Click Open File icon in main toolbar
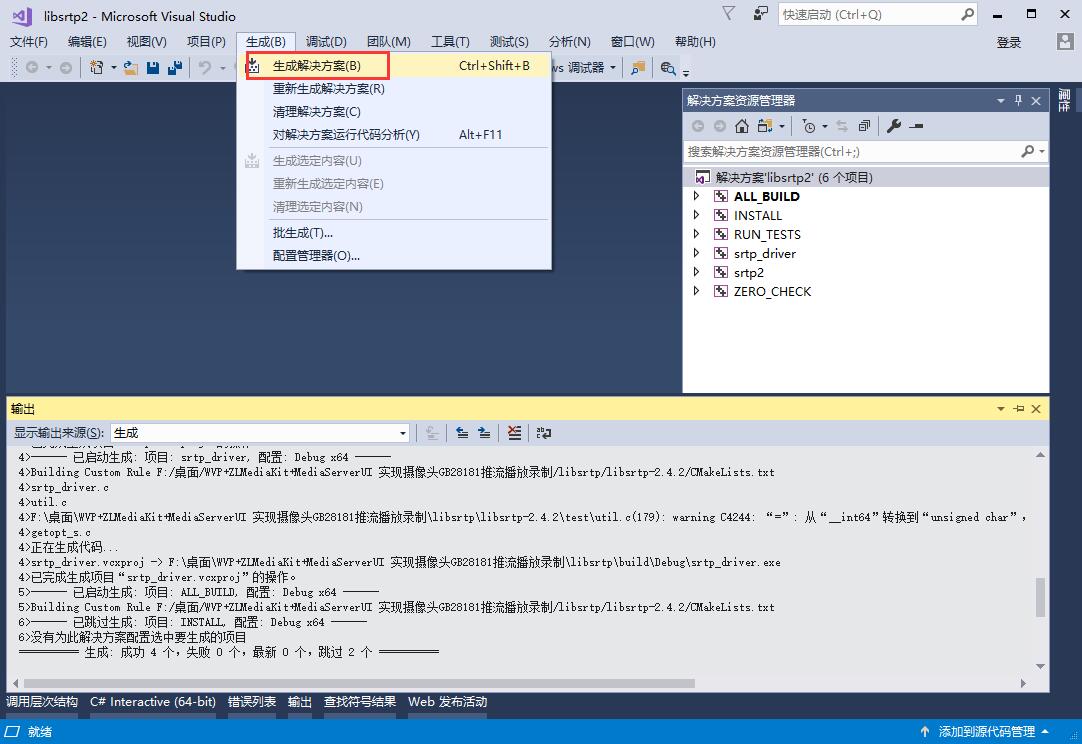The height and width of the screenshot is (744, 1082). coord(131,68)
